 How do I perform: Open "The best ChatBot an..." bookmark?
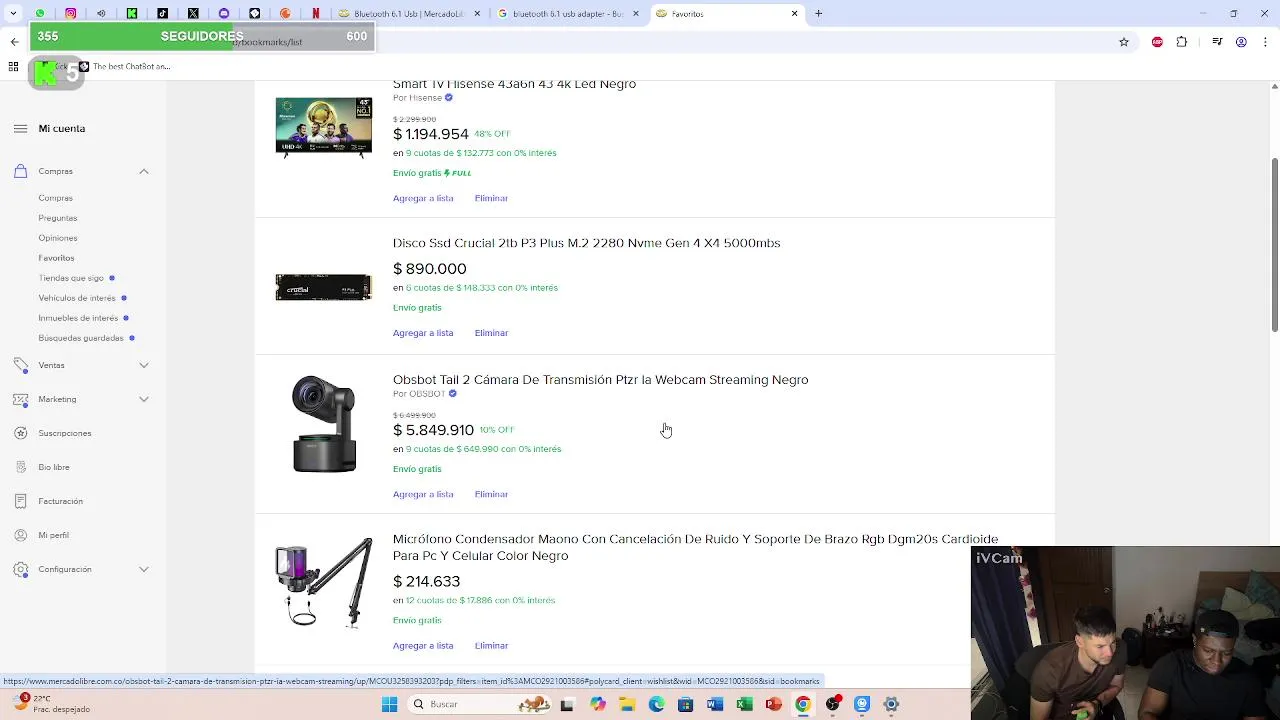[124, 66]
